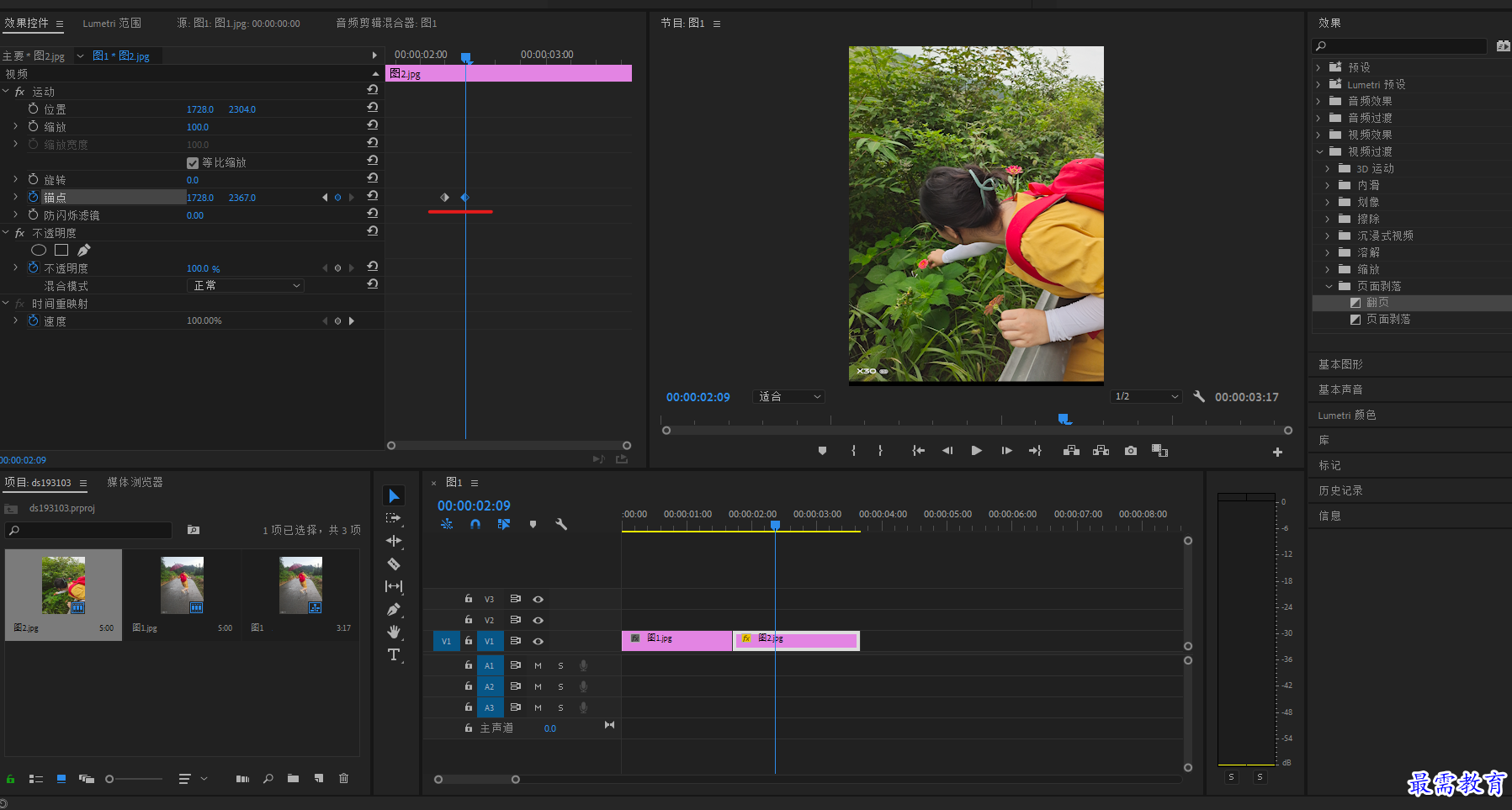Click the search field in Effects panel
1512x810 pixels.
tap(1399, 46)
